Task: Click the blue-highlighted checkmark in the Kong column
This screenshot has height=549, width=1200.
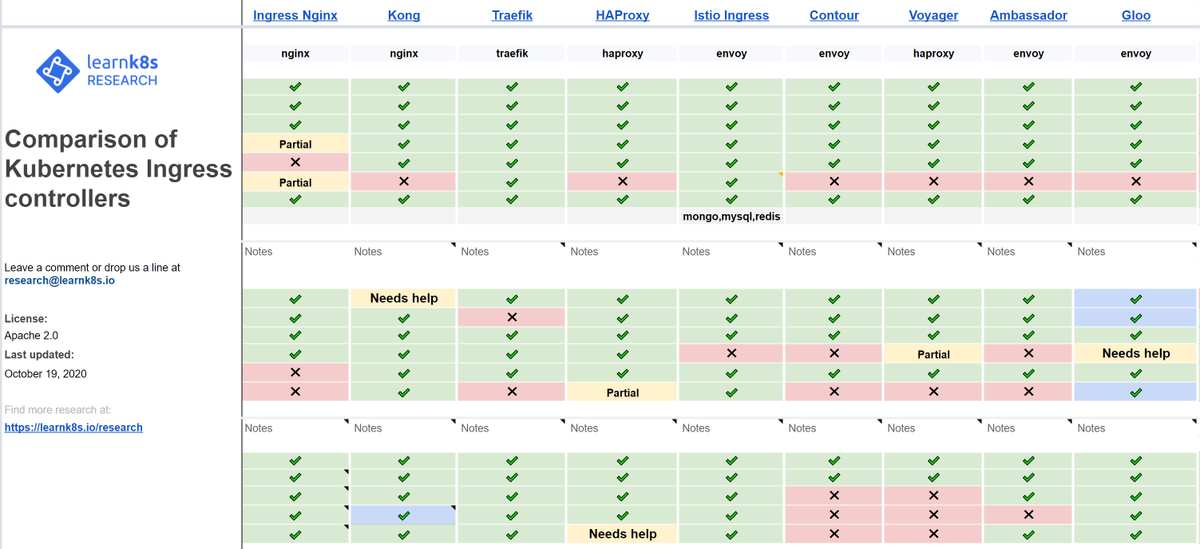Action: click(404, 516)
